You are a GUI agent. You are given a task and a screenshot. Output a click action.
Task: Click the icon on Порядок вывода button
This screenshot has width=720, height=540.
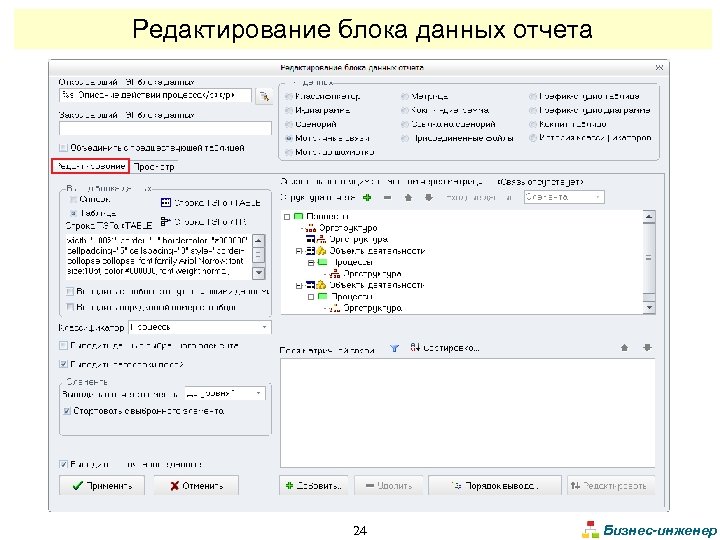[457, 485]
